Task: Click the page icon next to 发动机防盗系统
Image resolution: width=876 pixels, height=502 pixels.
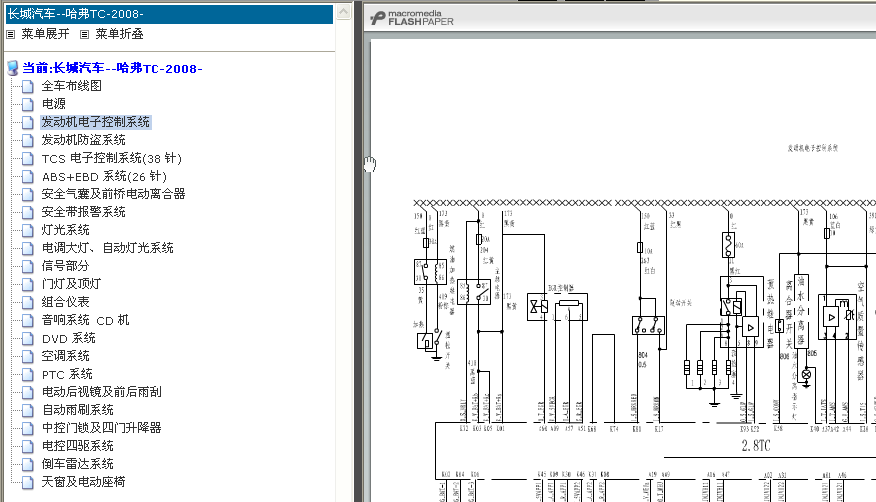Action: pos(27,140)
